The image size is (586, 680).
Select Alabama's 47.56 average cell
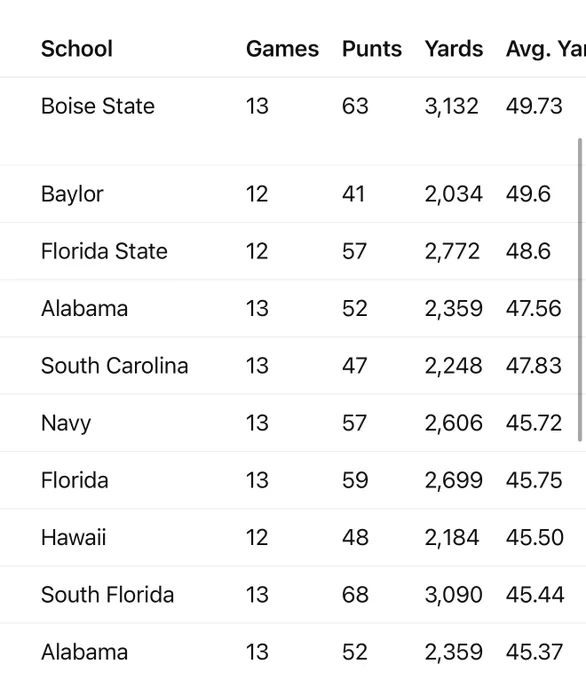(x=534, y=308)
